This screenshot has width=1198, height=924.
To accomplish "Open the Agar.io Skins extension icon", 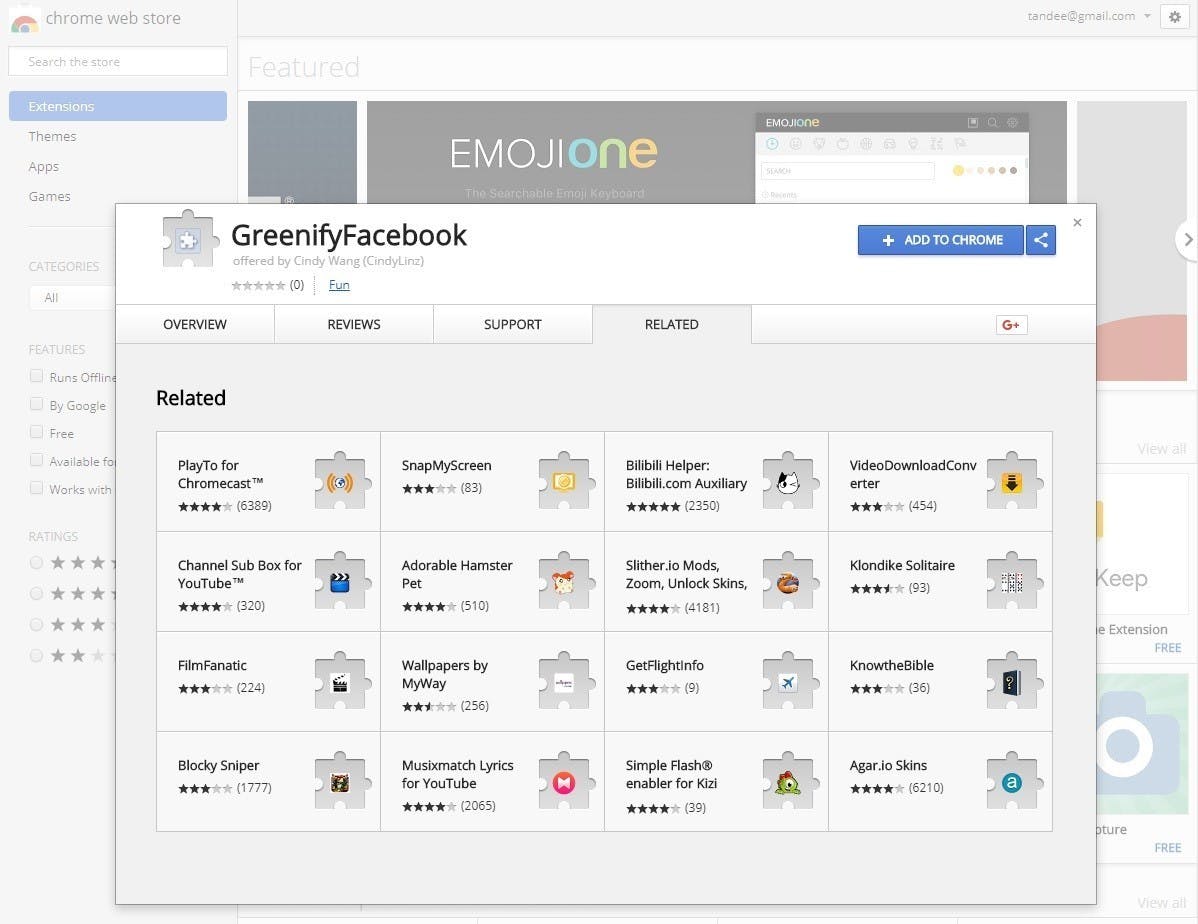I will coord(1014,782).
